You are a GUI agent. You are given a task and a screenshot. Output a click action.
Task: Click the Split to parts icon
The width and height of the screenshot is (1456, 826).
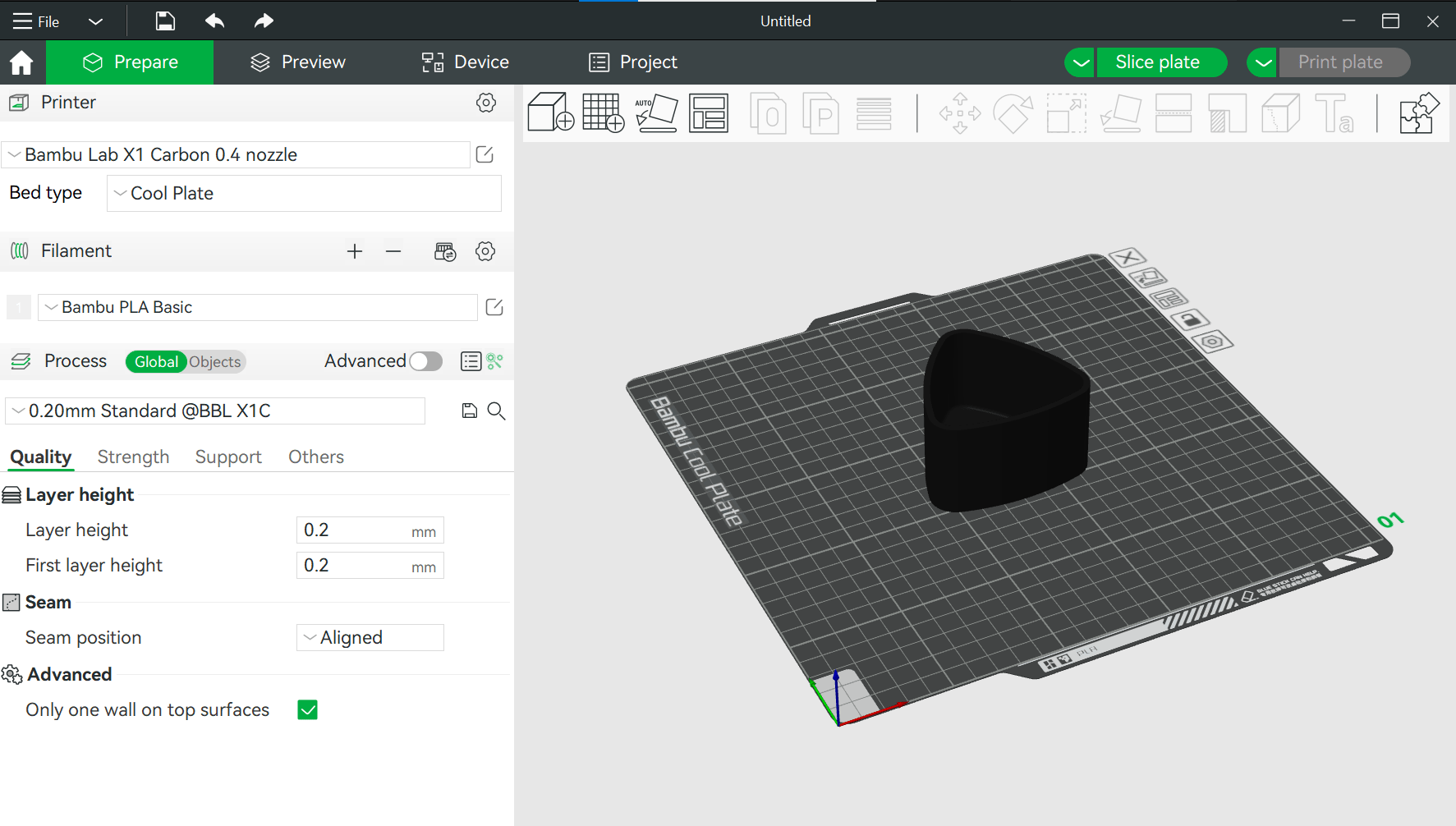click(820, 112)
